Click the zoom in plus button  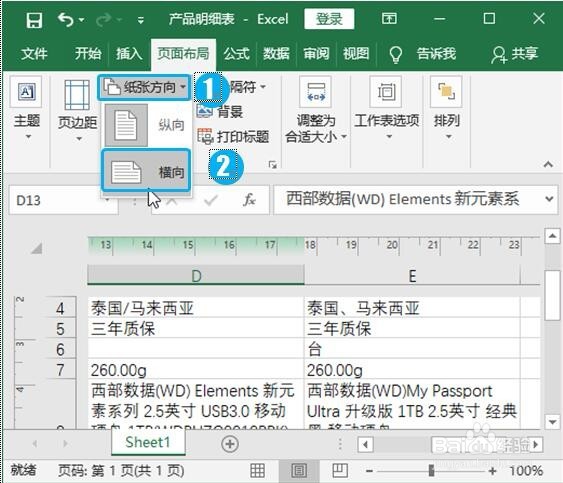pyautogui.click(x=492, y=471)
